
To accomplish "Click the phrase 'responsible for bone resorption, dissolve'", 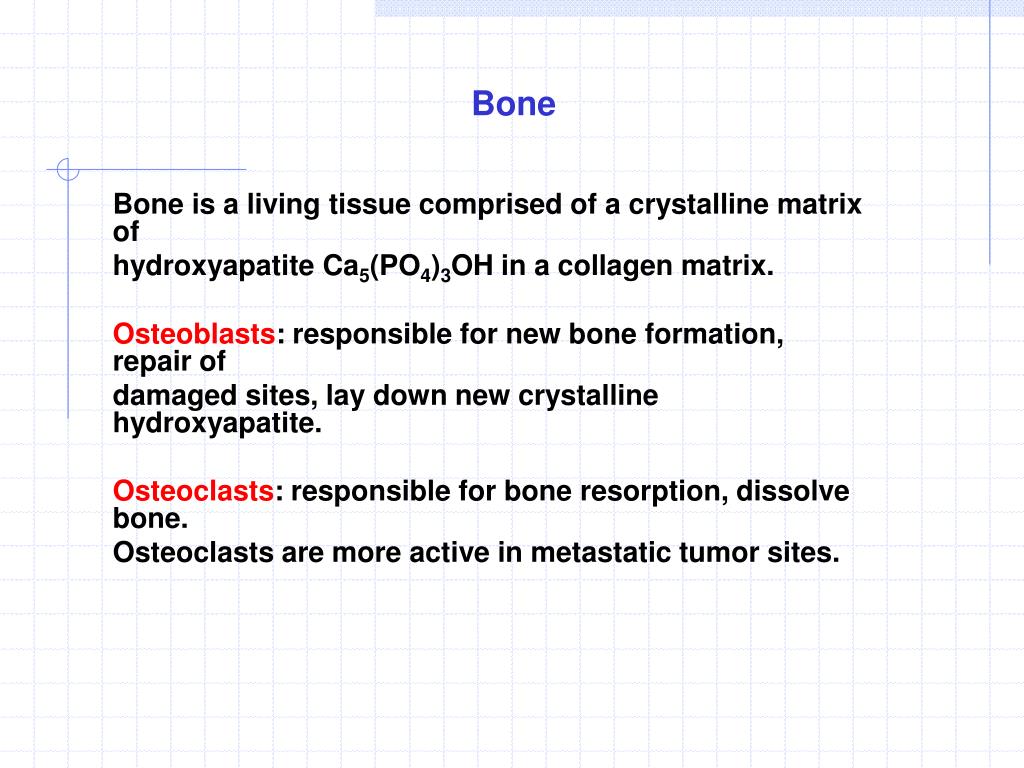I will [570, 491].
